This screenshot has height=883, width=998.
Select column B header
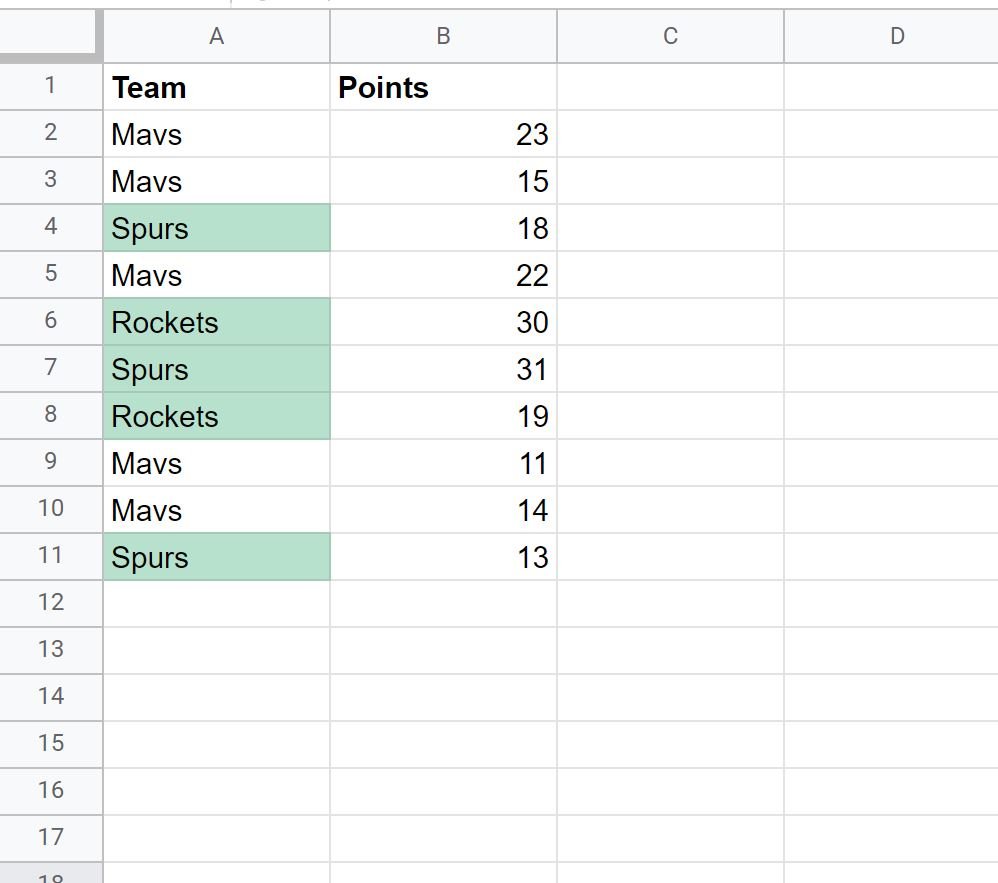click(444, 36)
